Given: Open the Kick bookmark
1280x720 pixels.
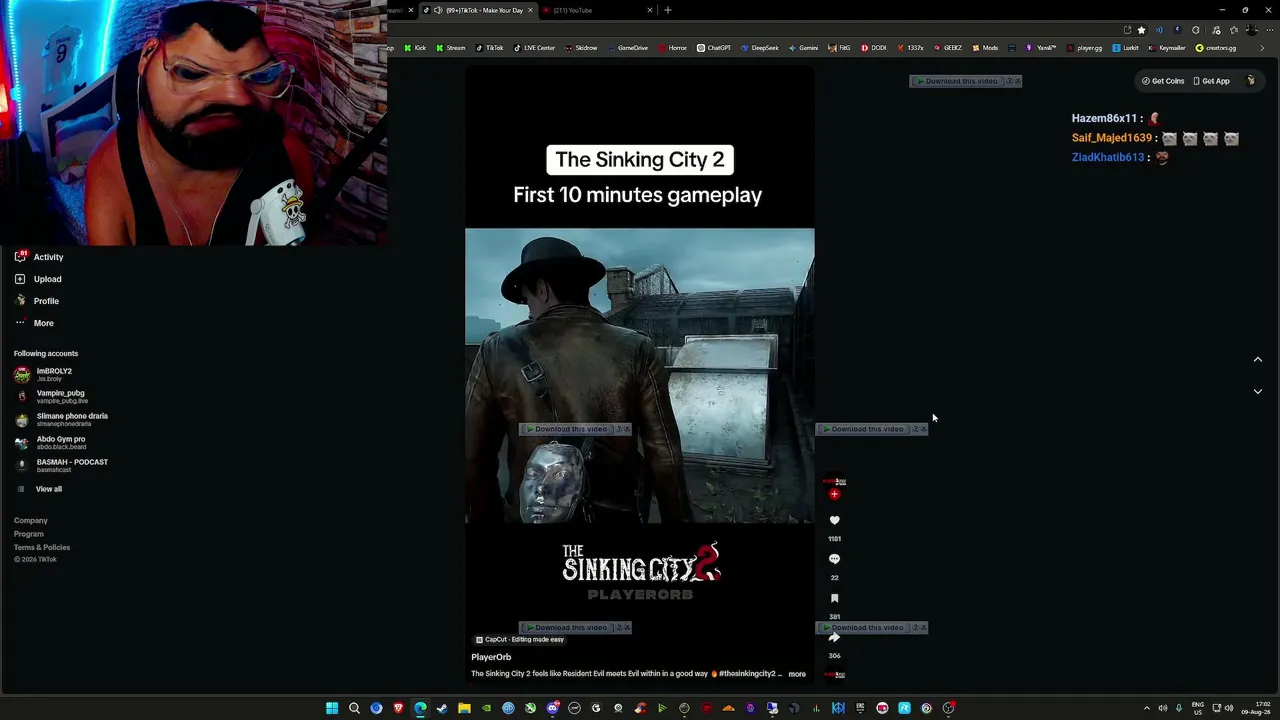Looking at the screenshot, I should pos(415,48).
